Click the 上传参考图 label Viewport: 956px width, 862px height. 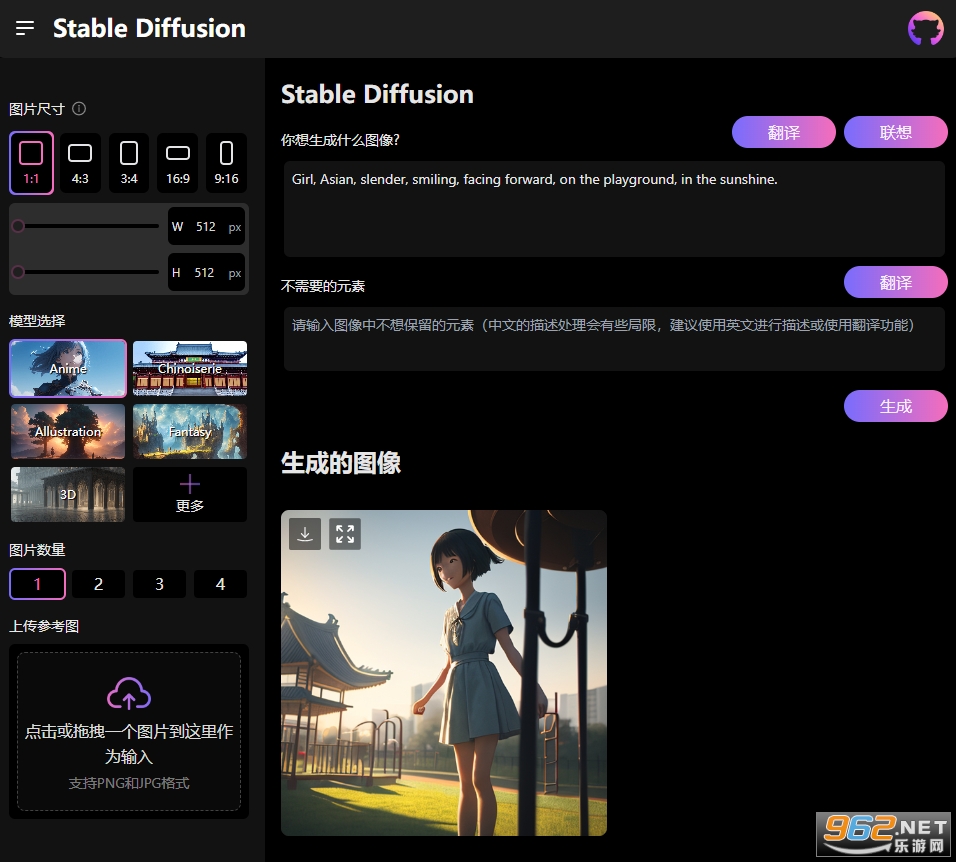44,626
